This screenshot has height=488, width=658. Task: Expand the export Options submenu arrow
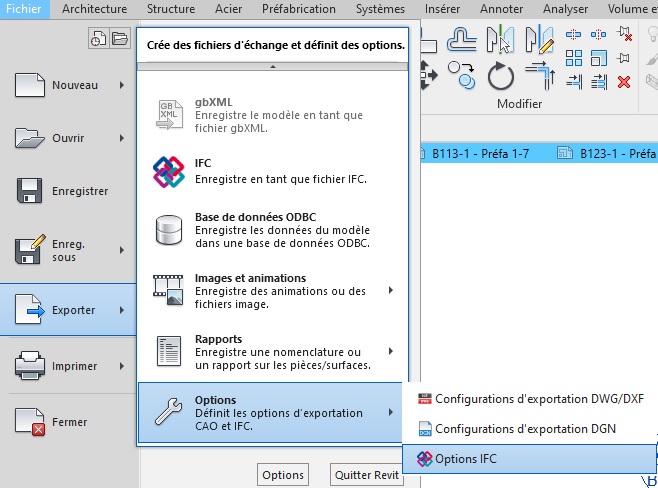(x=391, y=412)
